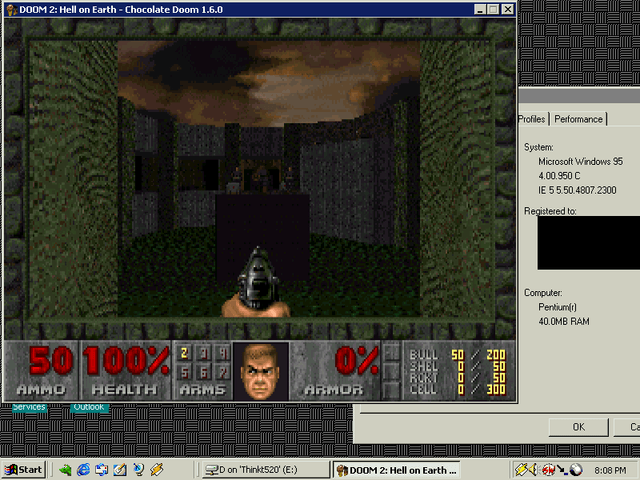Click the green Show Desktop quick launch icon
The height and width of the screenshot is (480, 640).
[65, 470]
